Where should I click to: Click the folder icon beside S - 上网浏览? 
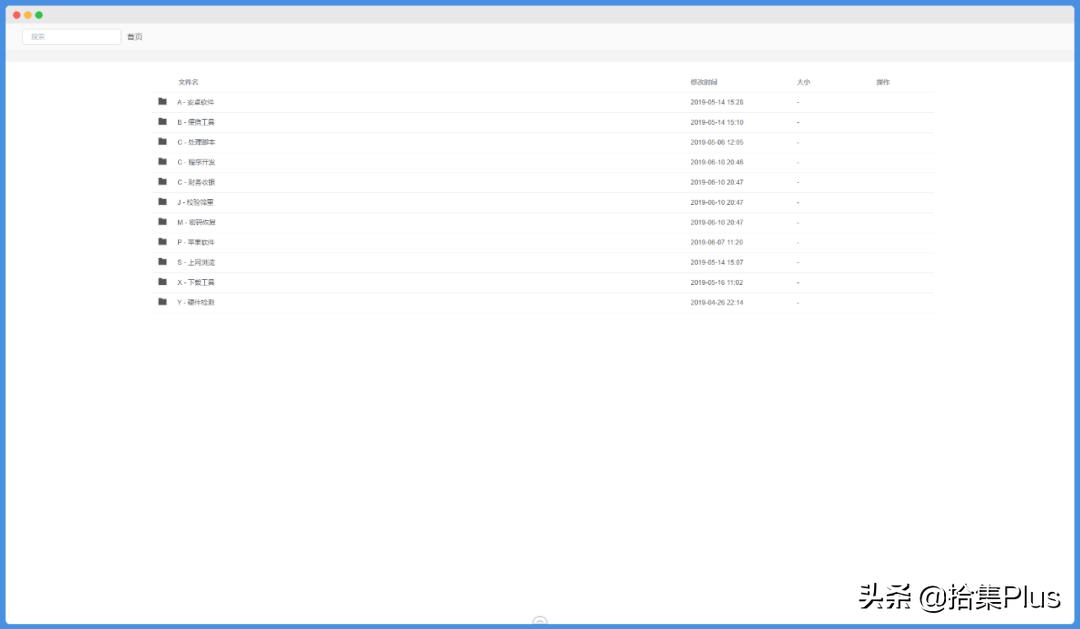click(163, 262)
